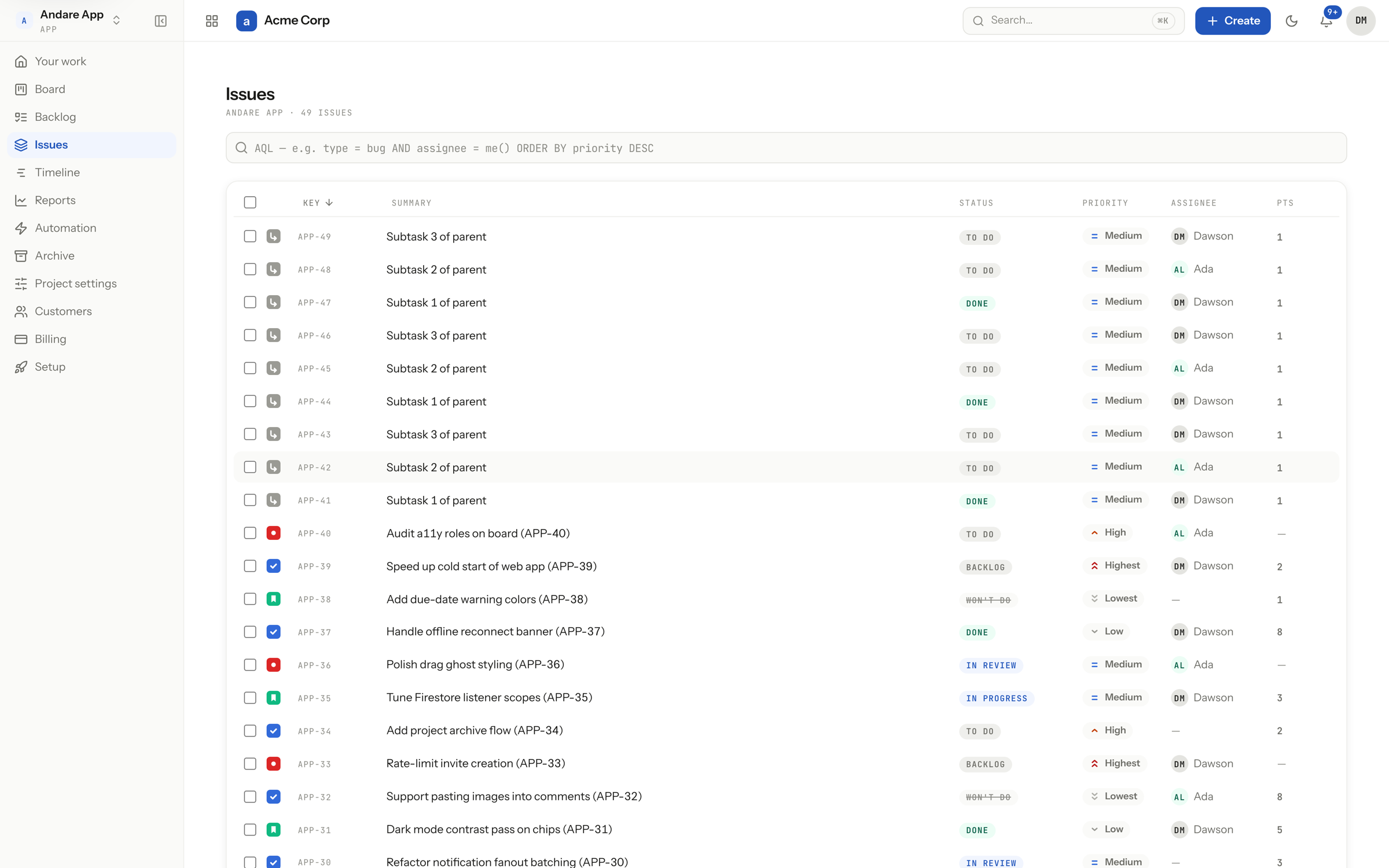
Task: Open issue Audit a11y roles on board
Action: click(478, 534)
